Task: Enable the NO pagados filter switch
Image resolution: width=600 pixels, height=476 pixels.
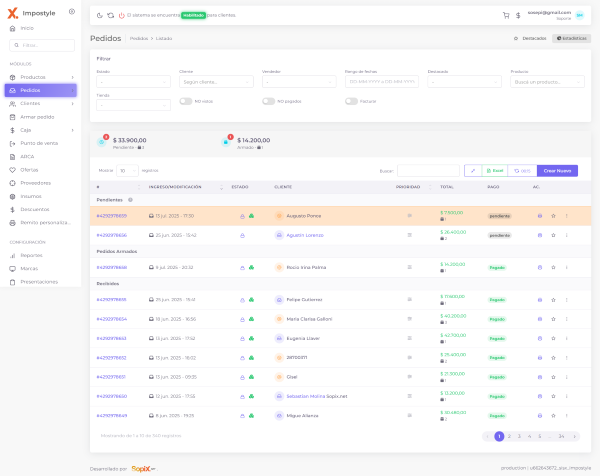Action: coord(268,101)
